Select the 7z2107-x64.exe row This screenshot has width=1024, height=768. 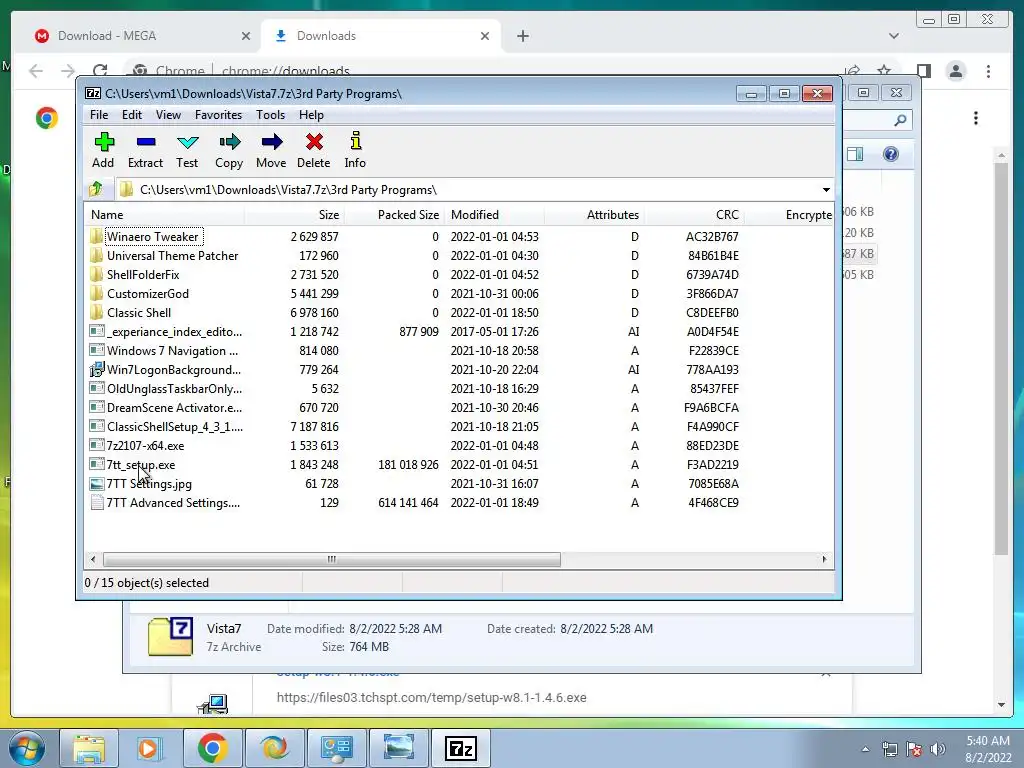(459, 445)
